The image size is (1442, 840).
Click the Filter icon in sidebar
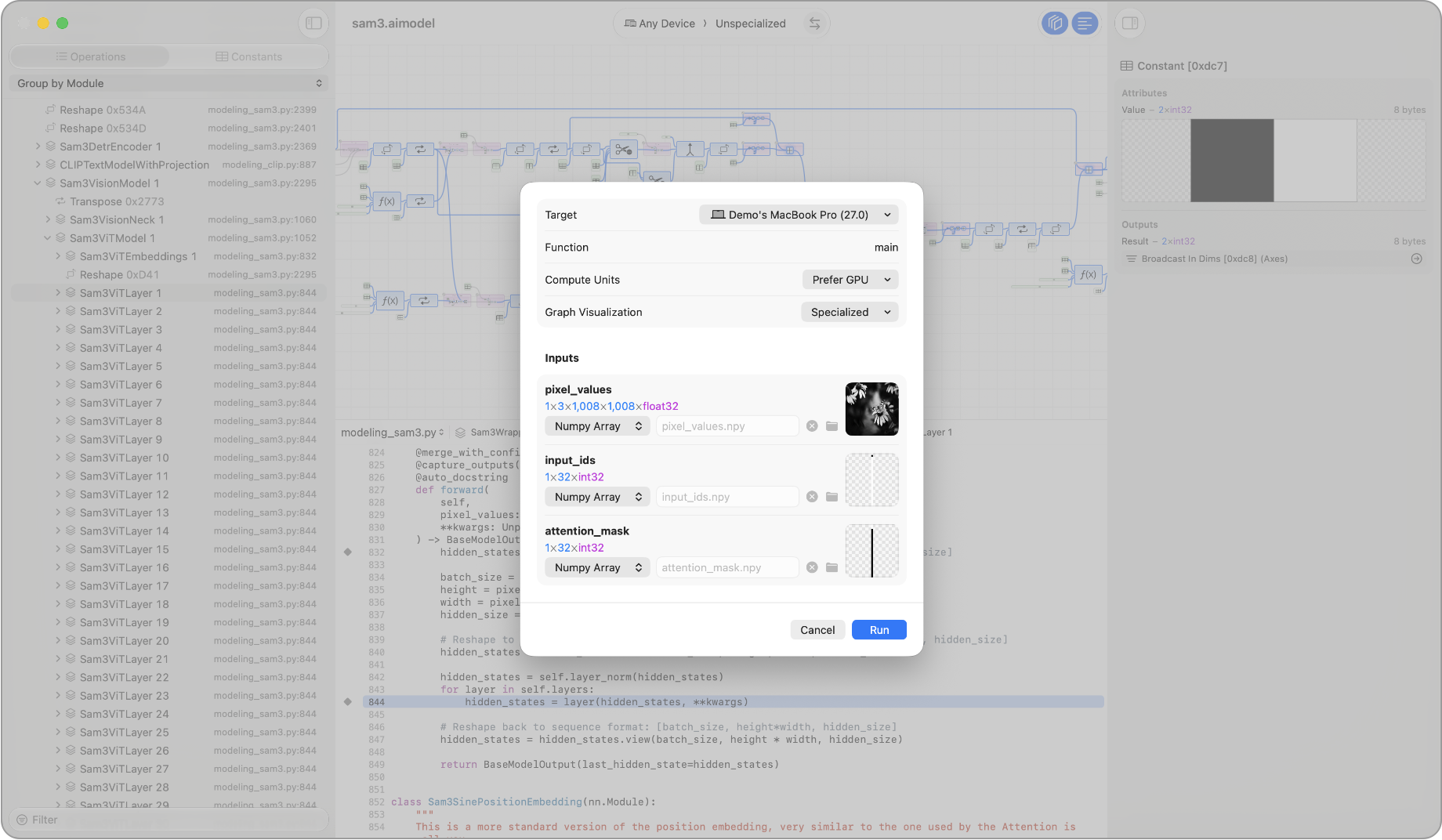(22, 820)
